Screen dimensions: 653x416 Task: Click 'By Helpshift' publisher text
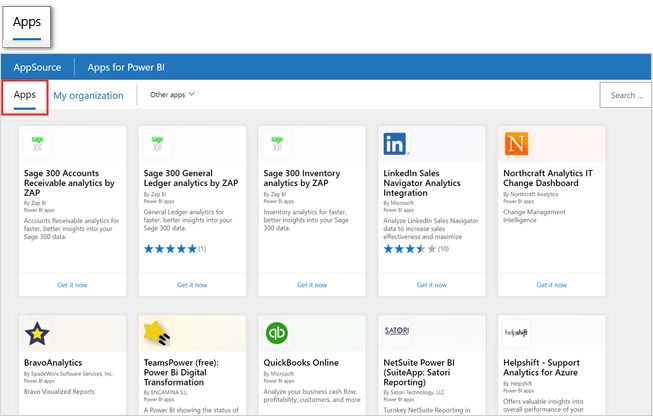518,384
